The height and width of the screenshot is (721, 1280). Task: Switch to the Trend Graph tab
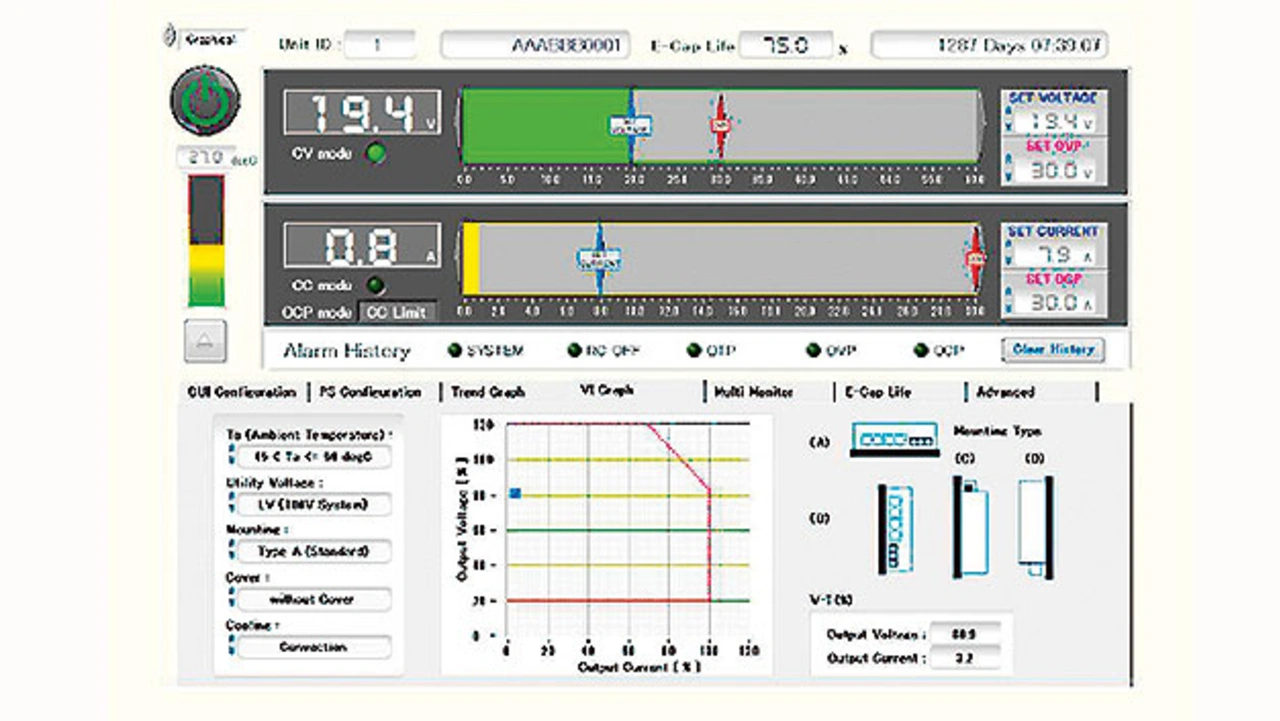pyautogui.click(x=488, y=391)
